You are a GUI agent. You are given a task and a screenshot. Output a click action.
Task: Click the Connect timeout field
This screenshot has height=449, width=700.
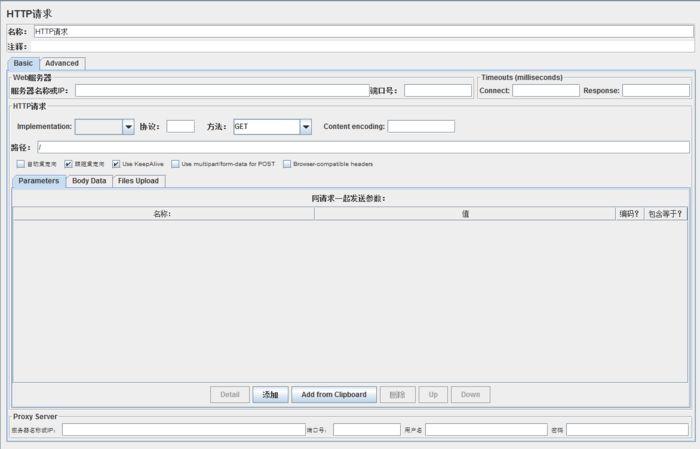[546, 91]
